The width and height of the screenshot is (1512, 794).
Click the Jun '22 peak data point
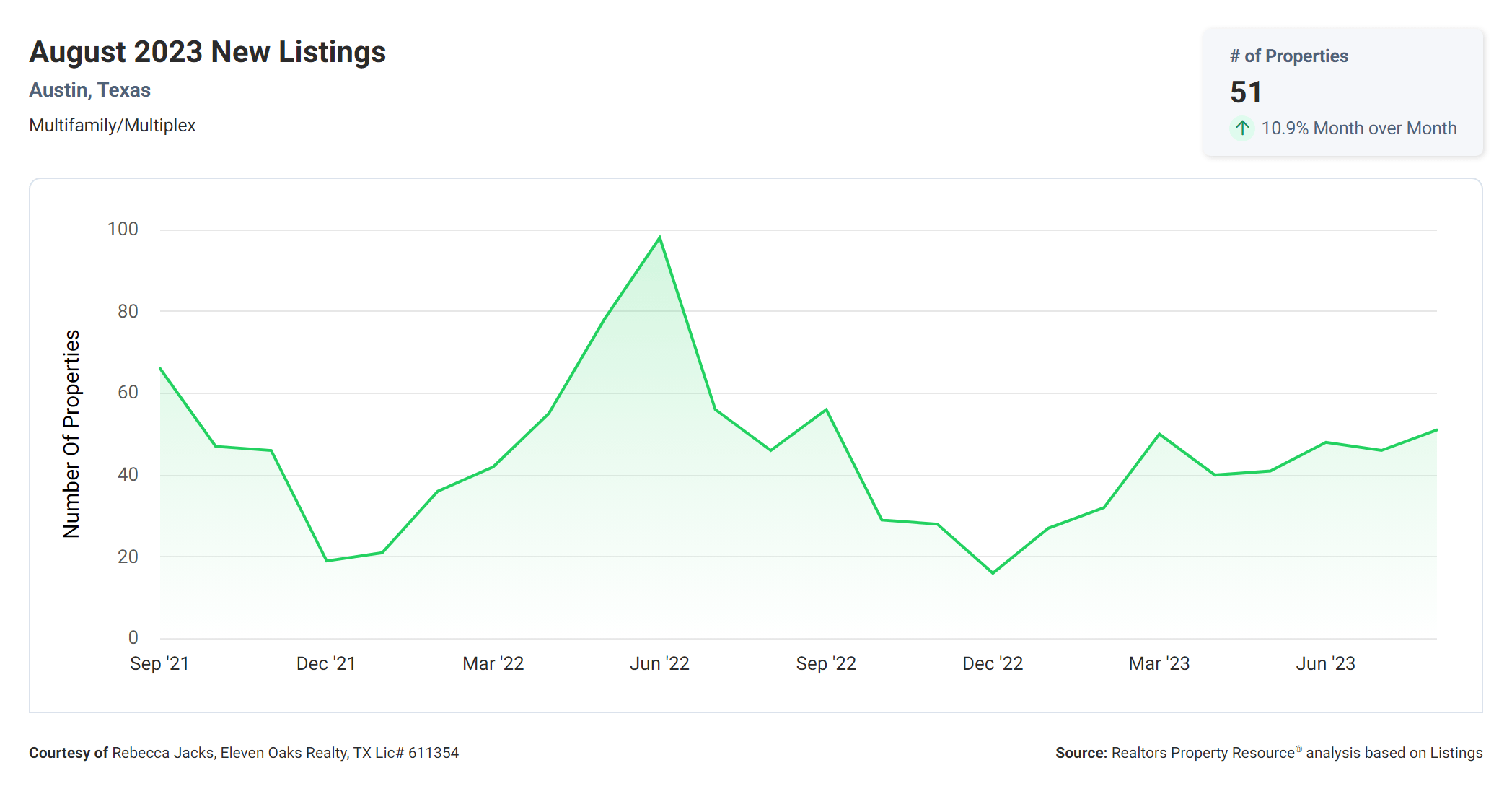coord(659,237)
